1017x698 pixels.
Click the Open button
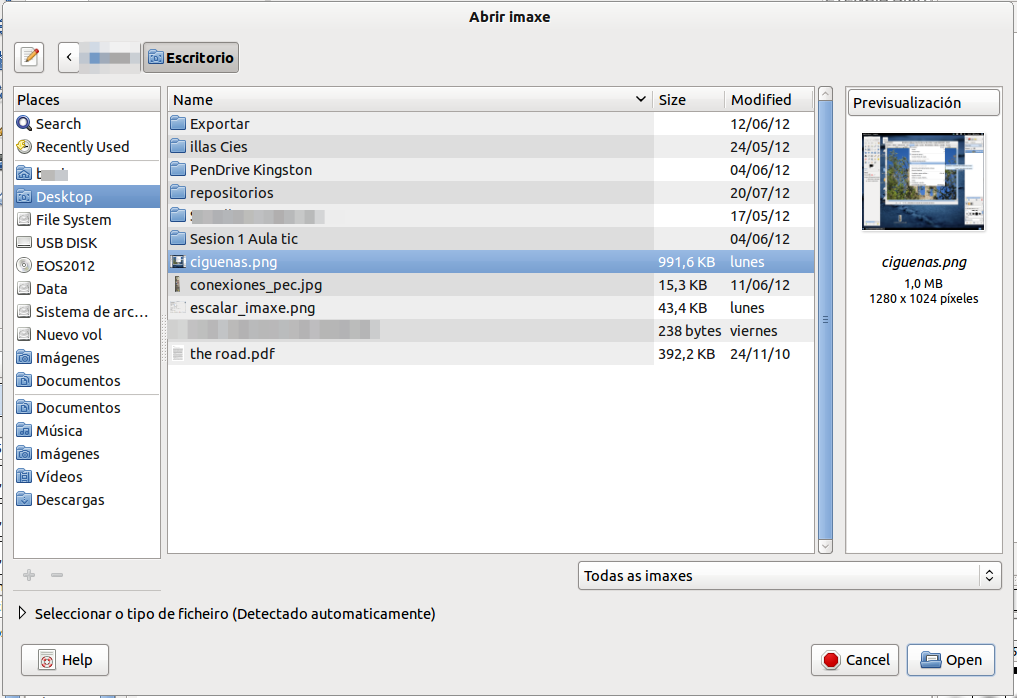pyautogui.click(x=950, y=660)
